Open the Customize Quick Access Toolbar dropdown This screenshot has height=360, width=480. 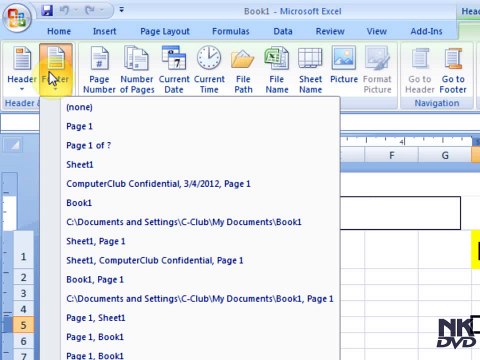point(122,10)
